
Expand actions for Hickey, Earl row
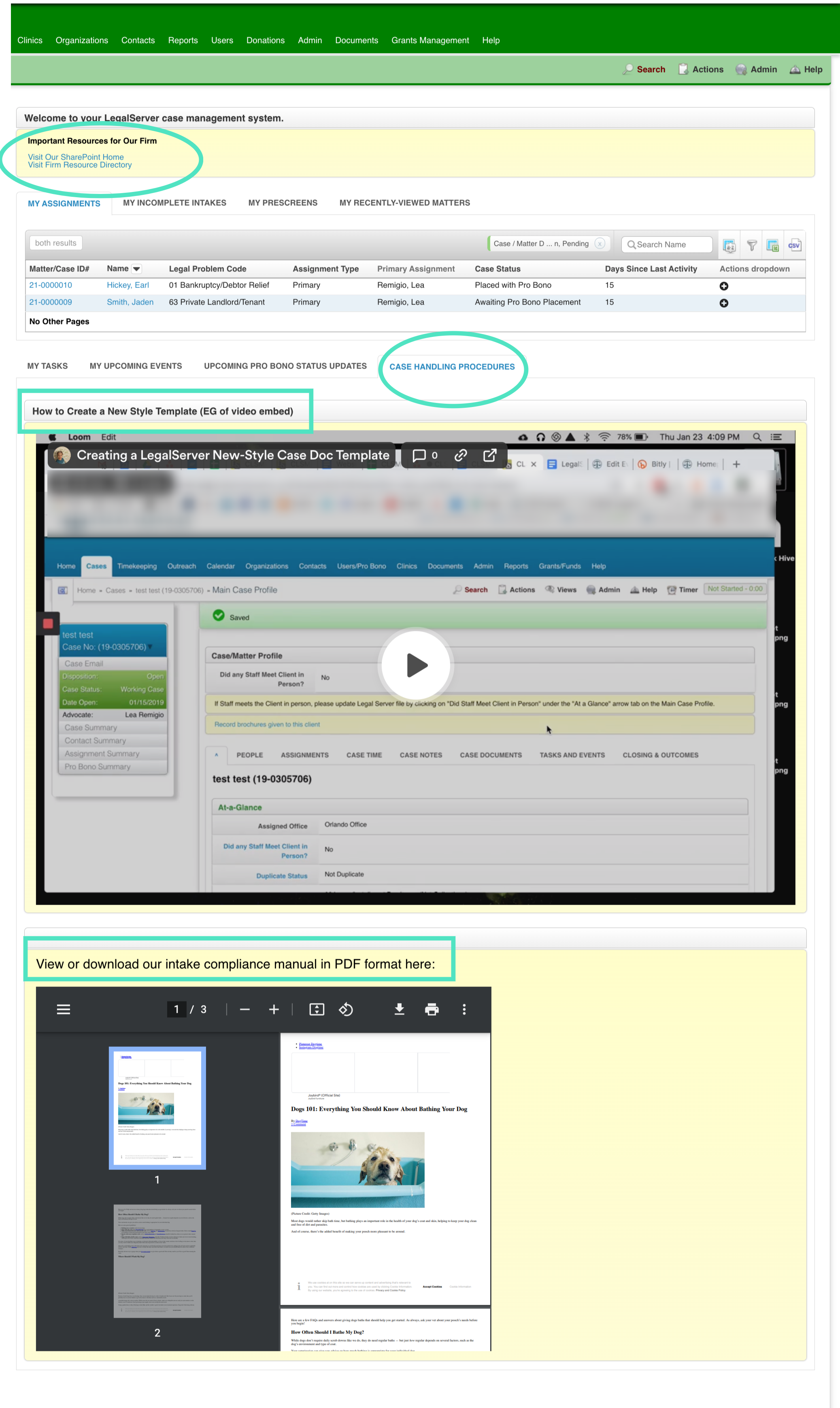tap(723, 286)
